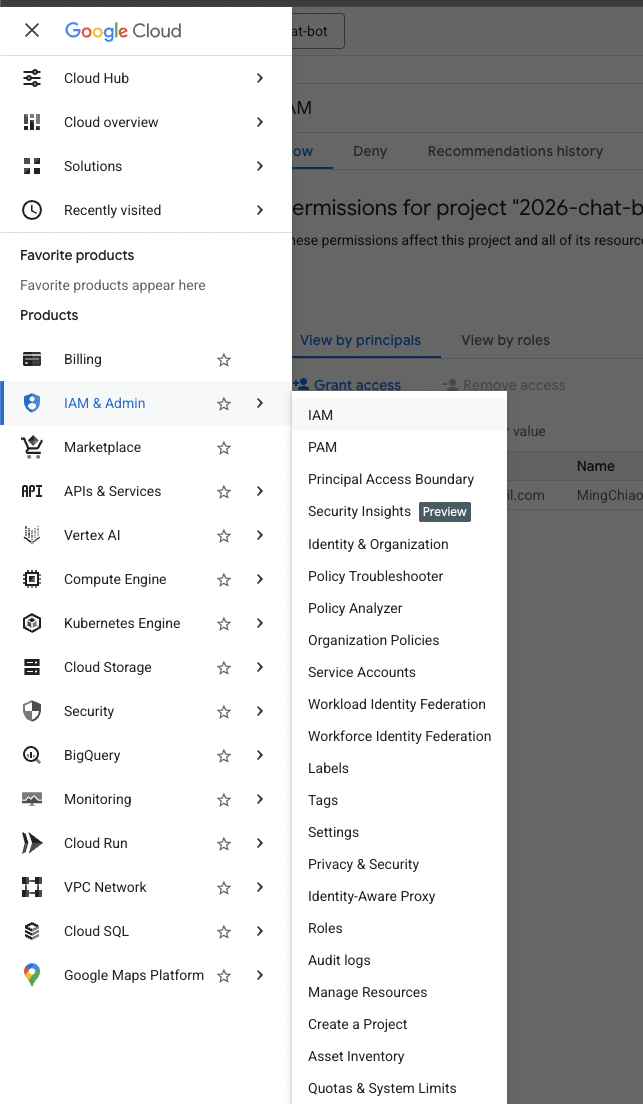Viewport: 643px width, 1104px height.
Task: Click the Cloud Run arrows icon
Action: 32,843
